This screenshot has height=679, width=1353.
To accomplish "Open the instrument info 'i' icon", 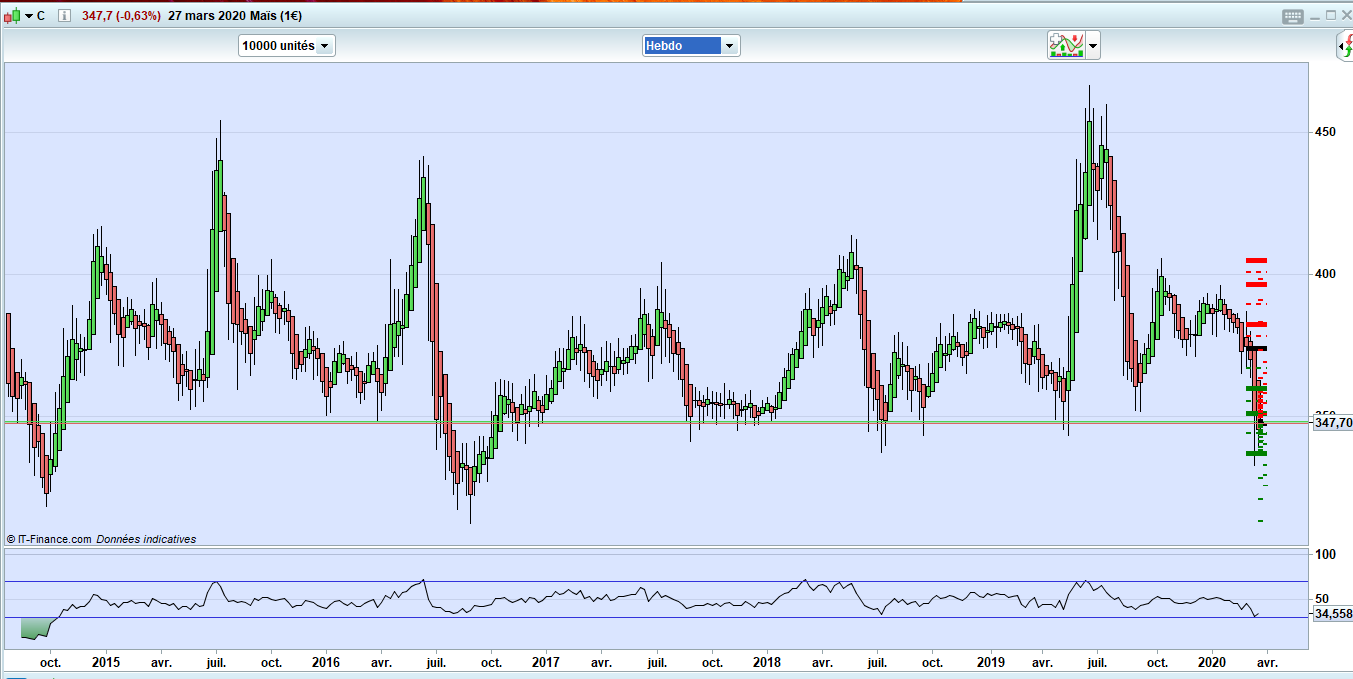I will [x=64, y=16].
